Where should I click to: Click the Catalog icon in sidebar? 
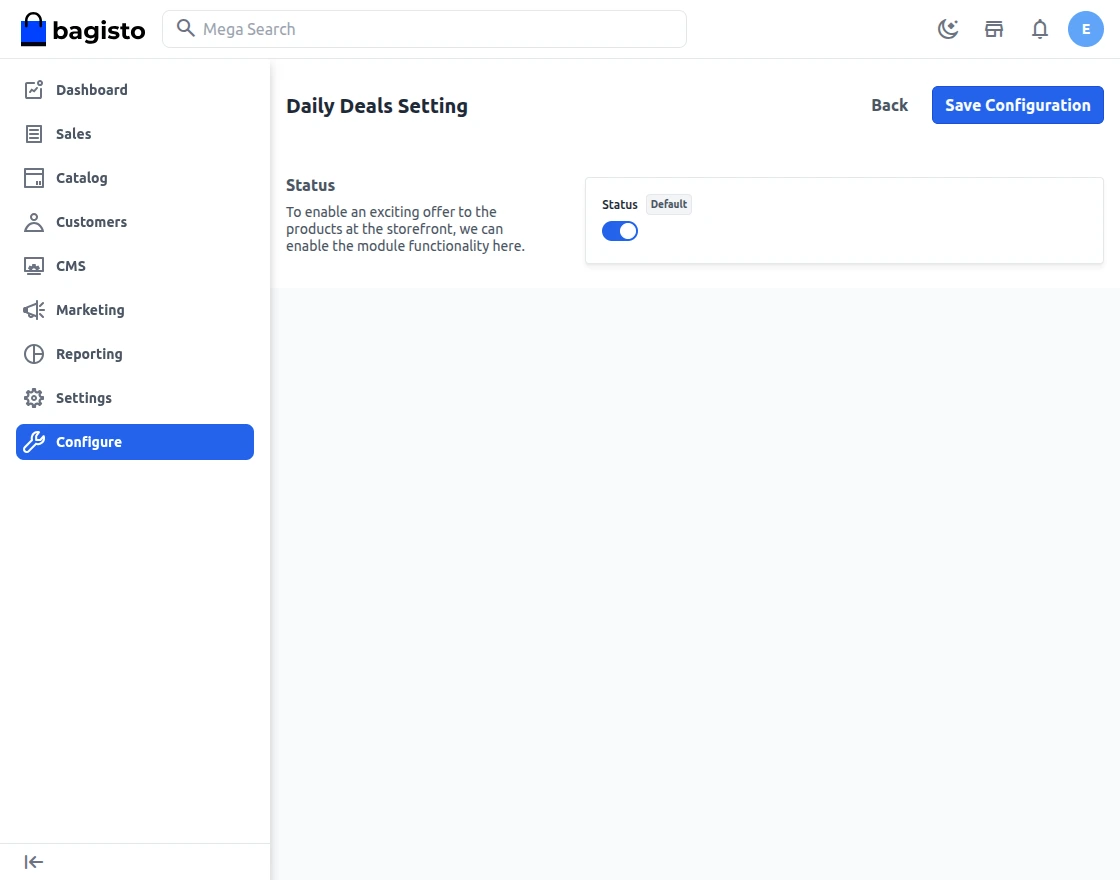(x=34, y=178)
